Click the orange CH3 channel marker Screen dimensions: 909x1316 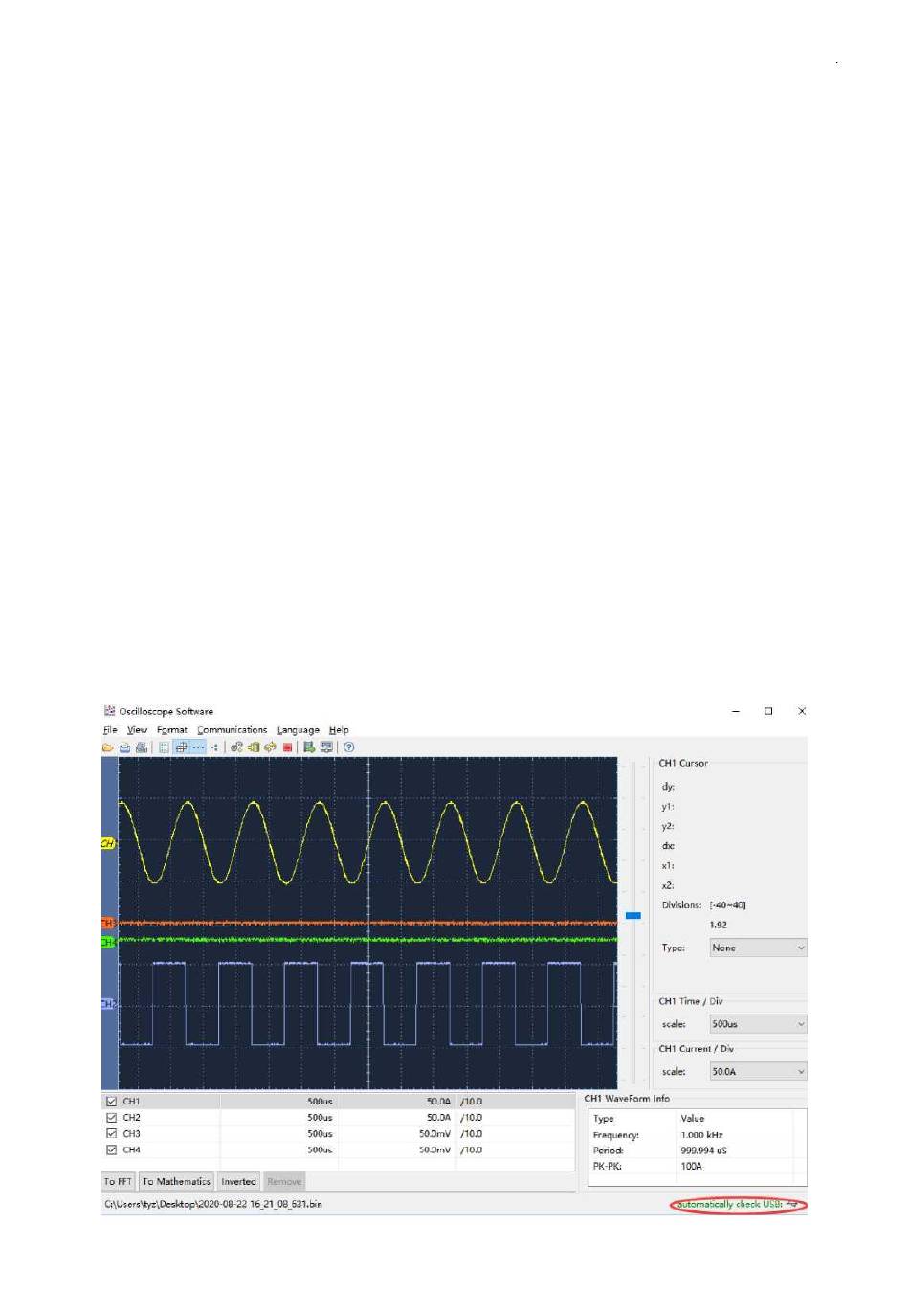point(108,923)
